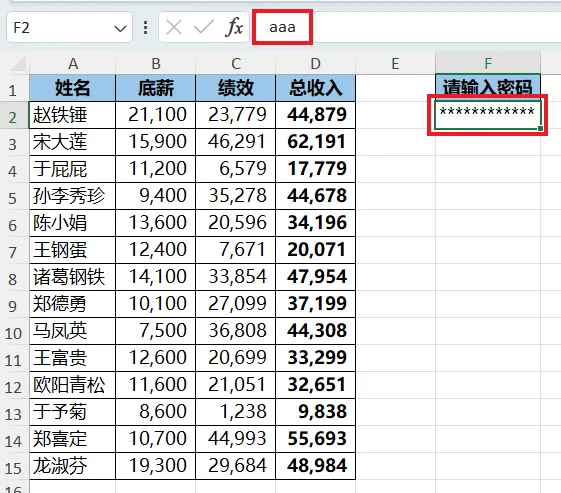Select column A header
The height and width of the screenshot is (493, 561).
tap(73, 63)
